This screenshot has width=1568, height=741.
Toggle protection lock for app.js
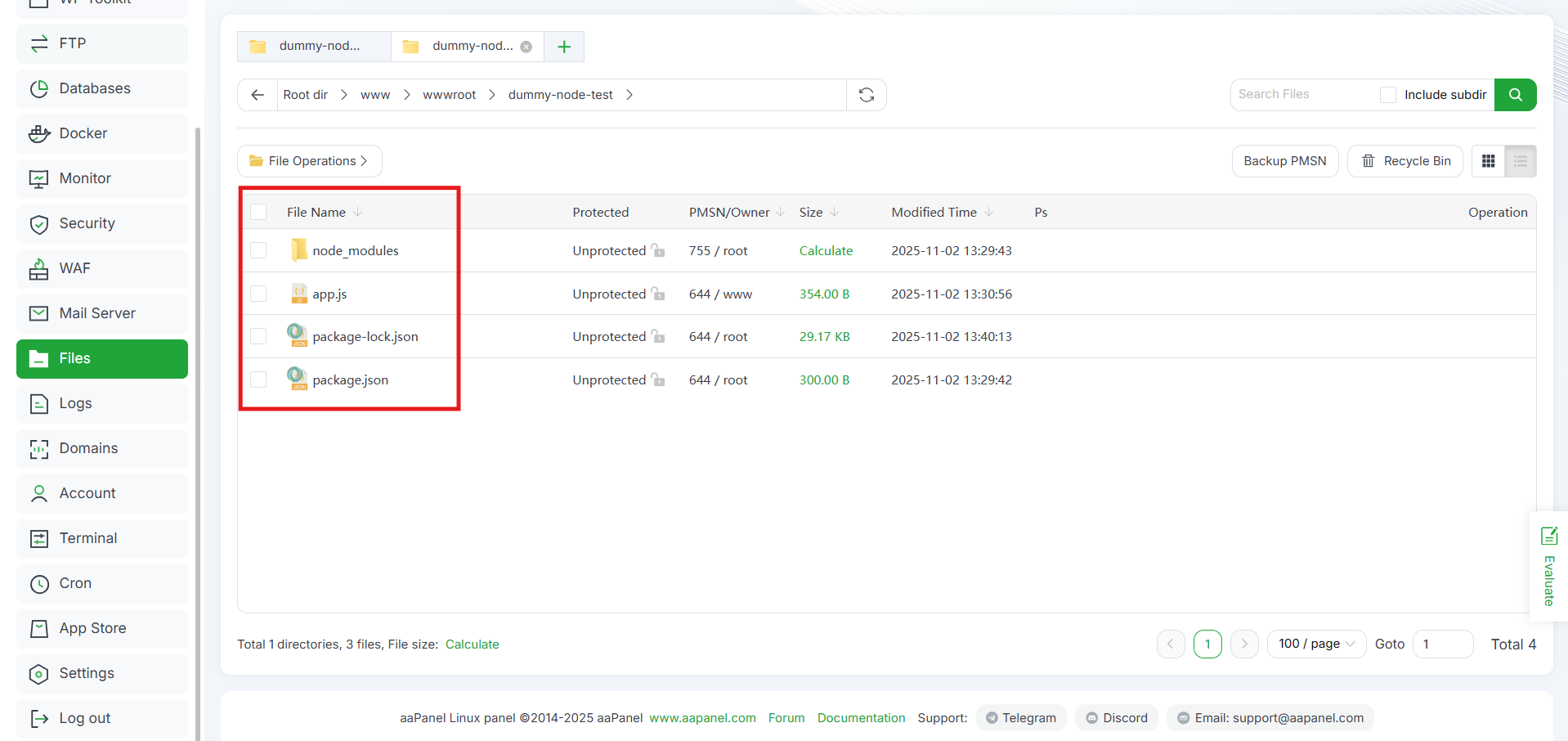tap(658, 294)
